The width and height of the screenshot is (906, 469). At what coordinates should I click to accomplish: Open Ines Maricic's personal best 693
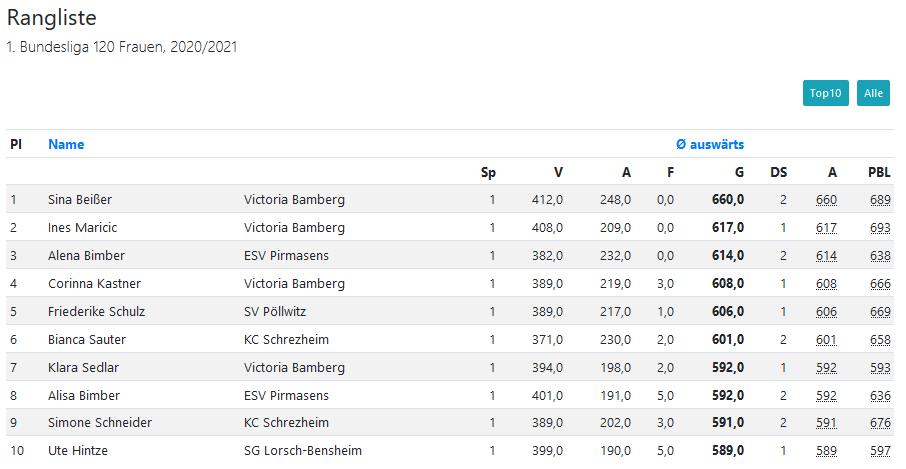(880, 228)
